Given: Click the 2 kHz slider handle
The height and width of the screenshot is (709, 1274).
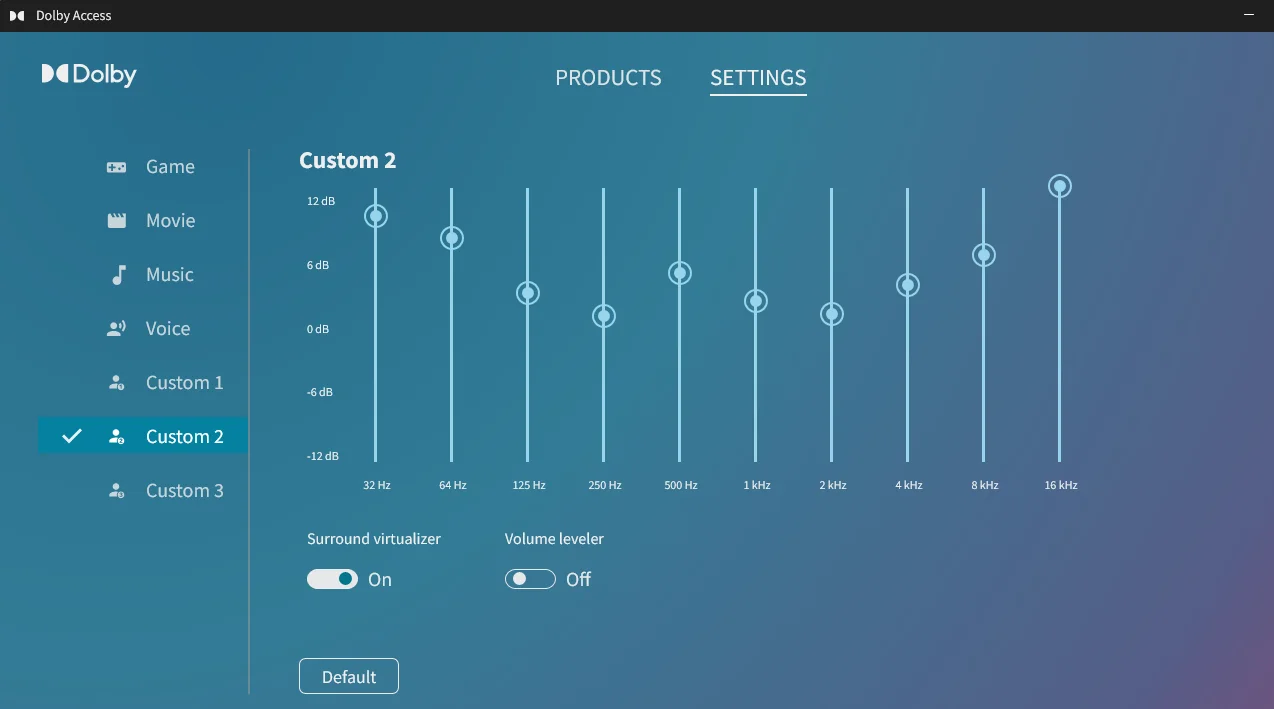Looking at the screenshot, I should 832,314.
